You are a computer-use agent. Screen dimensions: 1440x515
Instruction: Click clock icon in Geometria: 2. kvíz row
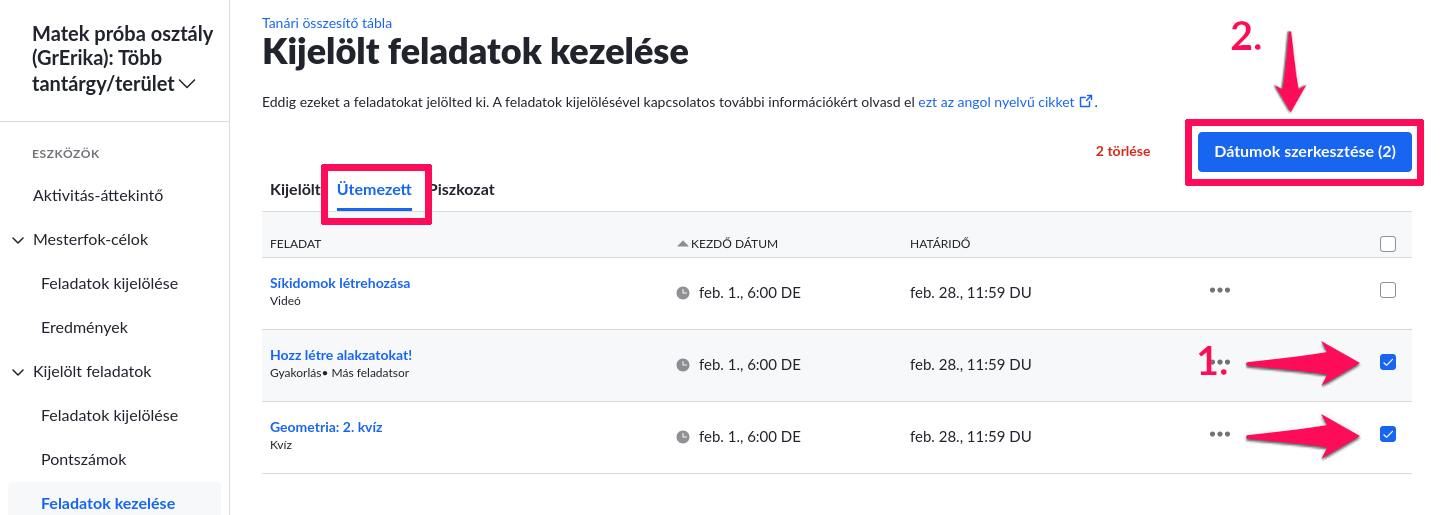point(683,437)
